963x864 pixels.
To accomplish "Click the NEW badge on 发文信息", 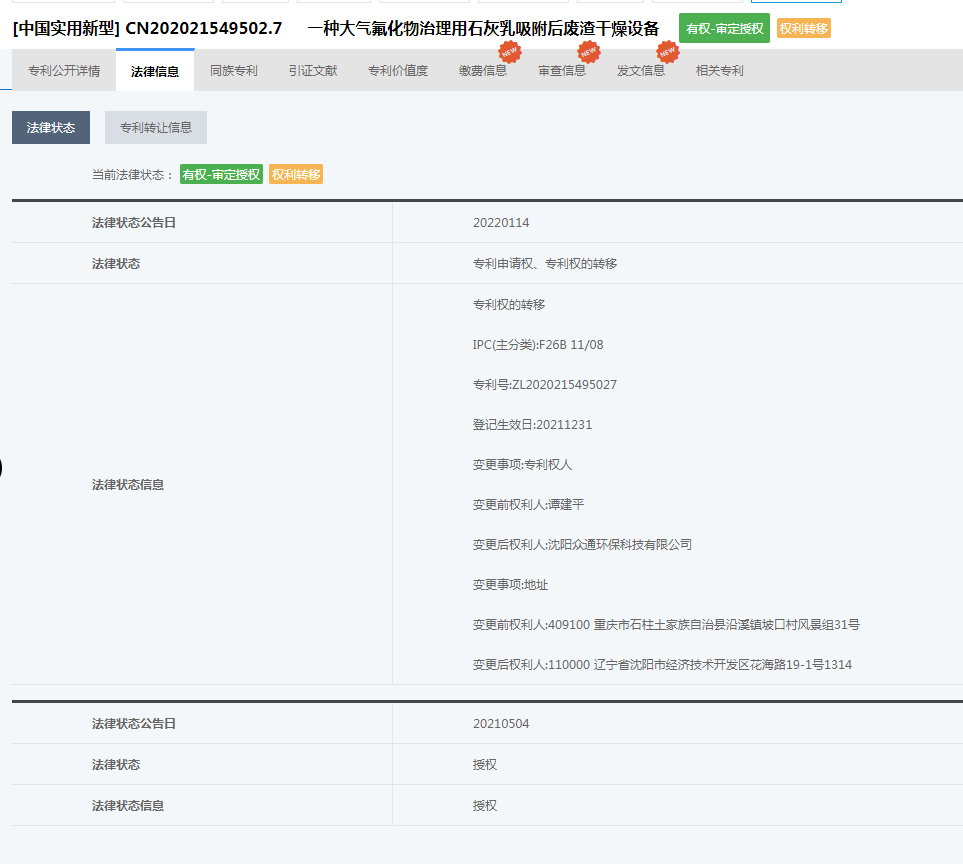I will pos(667,51).
